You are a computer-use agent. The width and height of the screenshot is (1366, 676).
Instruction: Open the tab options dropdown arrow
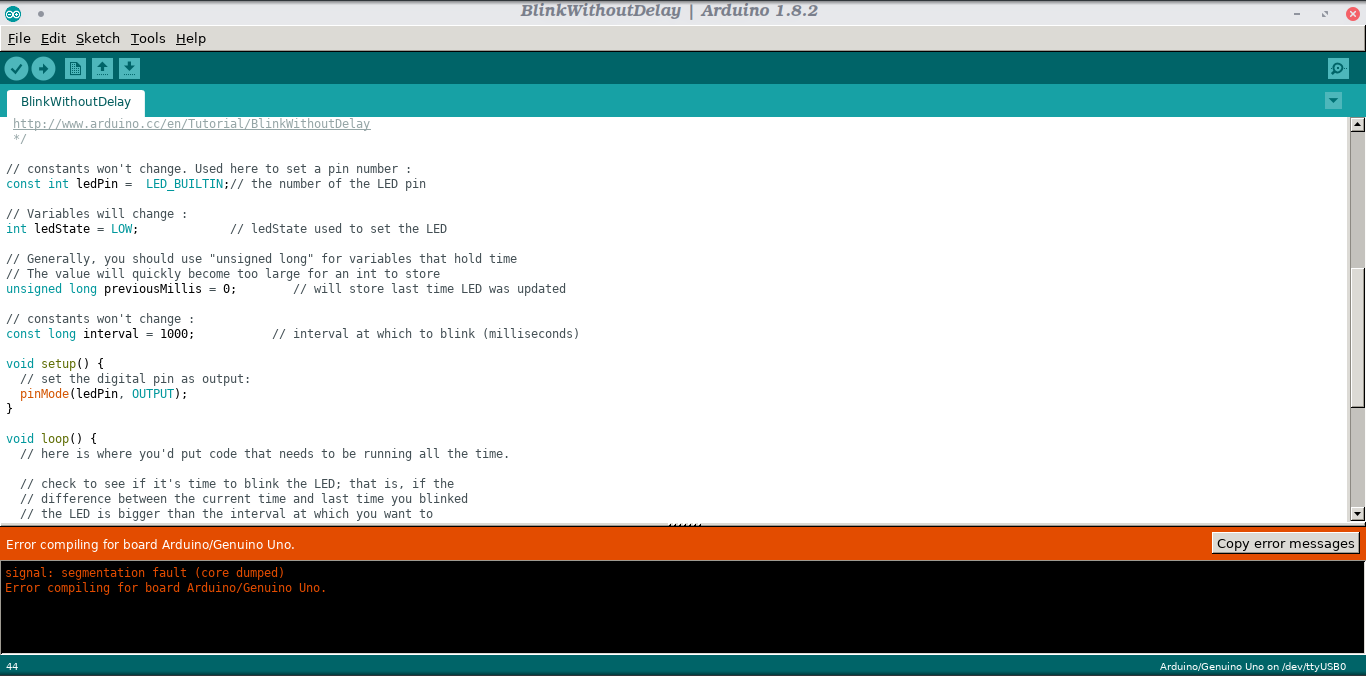(x=1333, y=101)
